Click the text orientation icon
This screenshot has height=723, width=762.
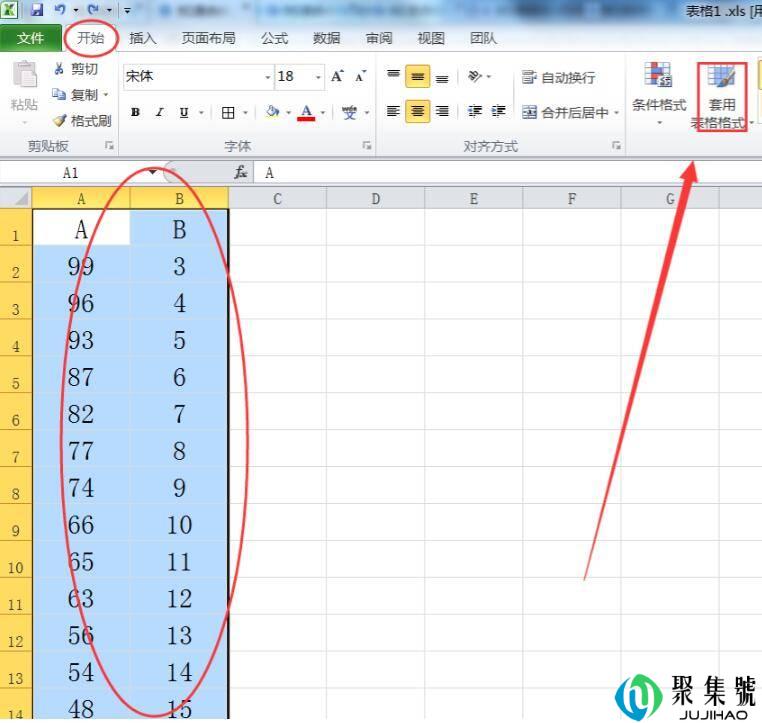(475, 77)
